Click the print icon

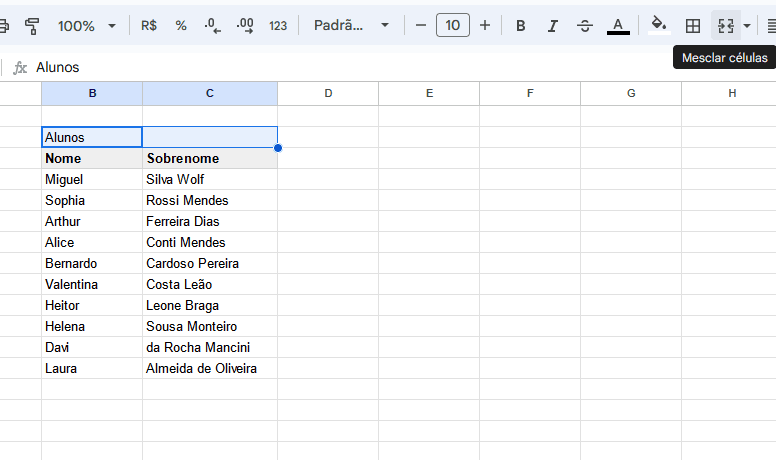tap(4, 25)
